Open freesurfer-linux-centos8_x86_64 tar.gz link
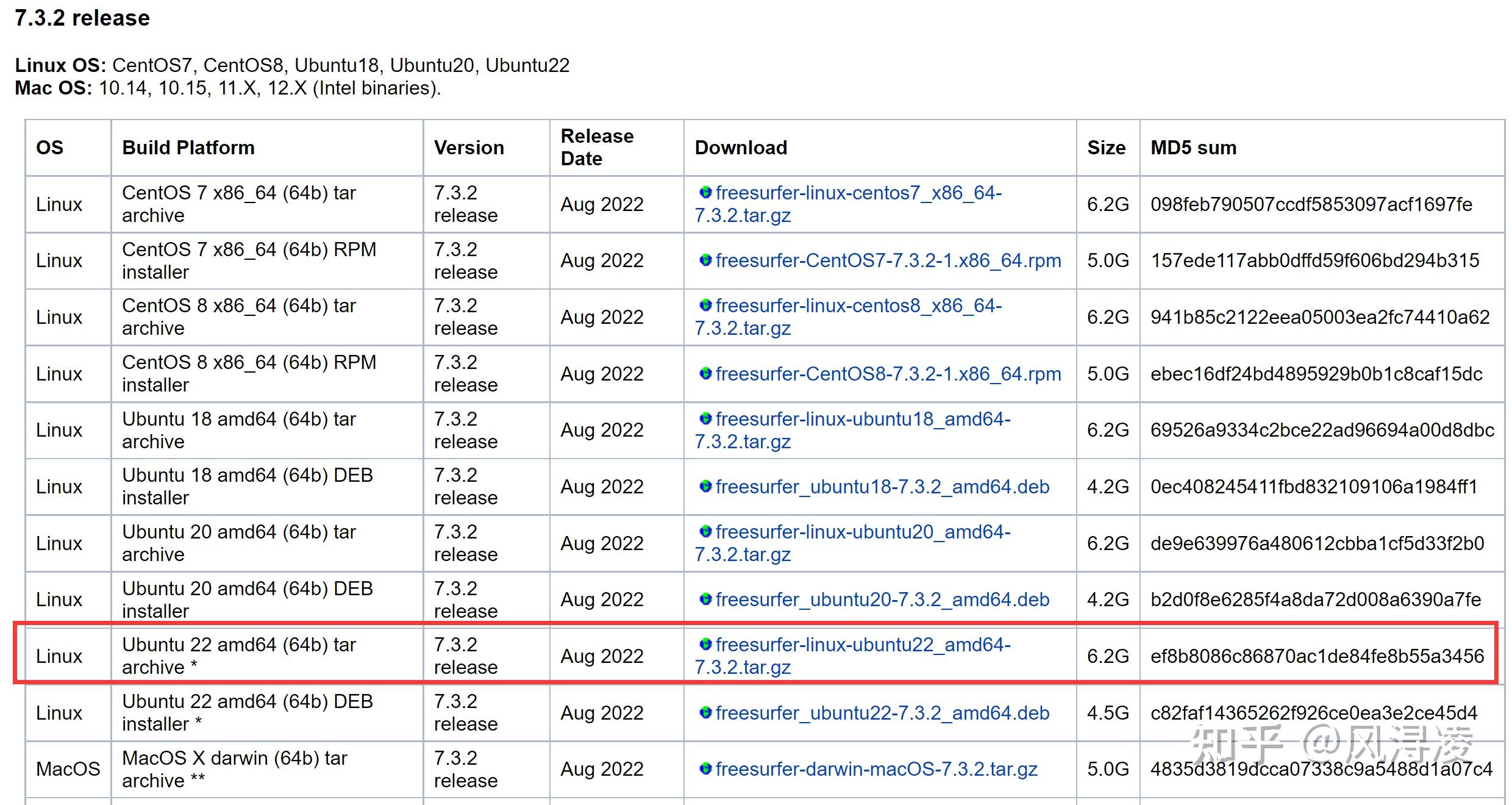 click(x=858, y=306)
